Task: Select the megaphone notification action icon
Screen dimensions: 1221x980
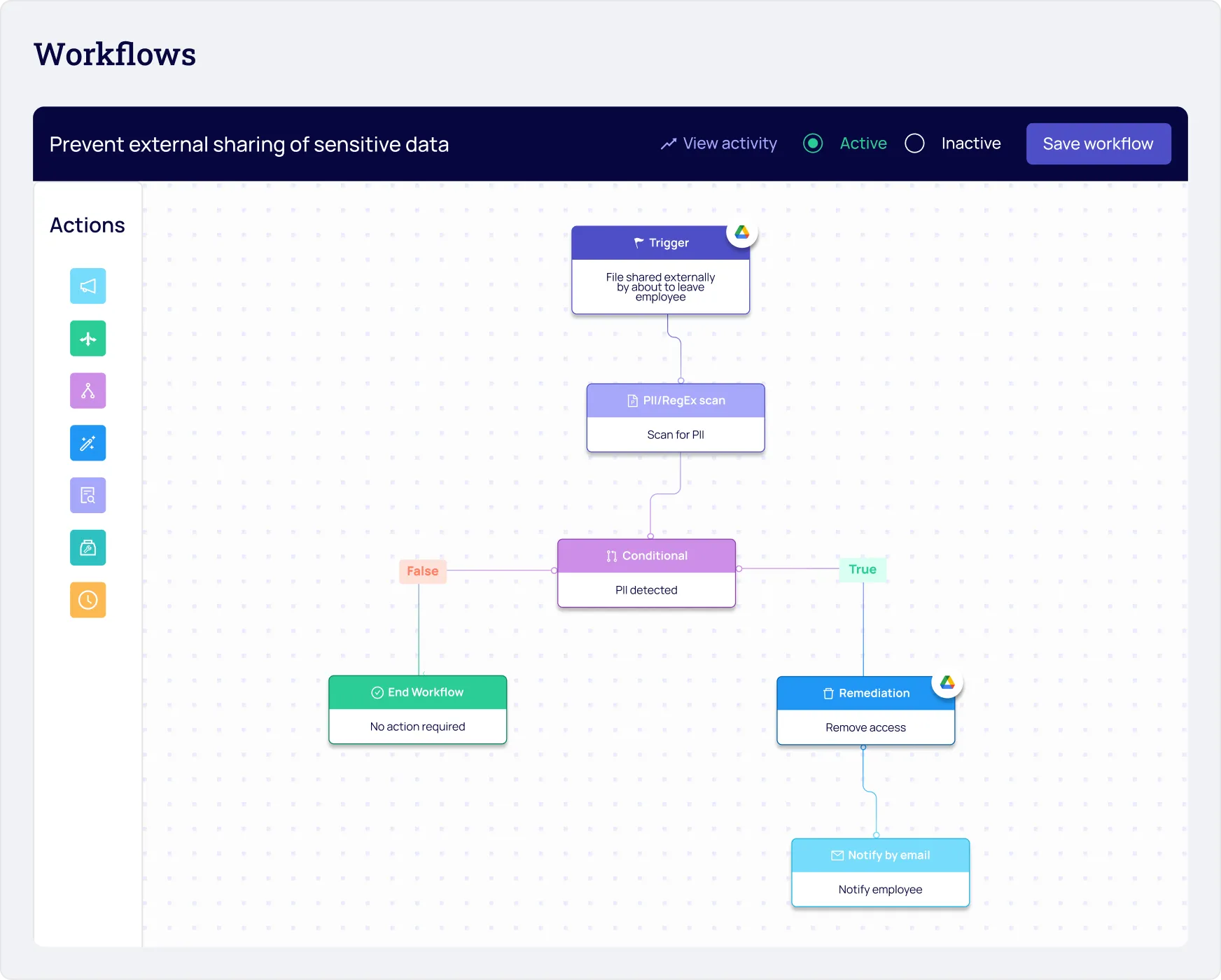Action: (x=88, y=286)
